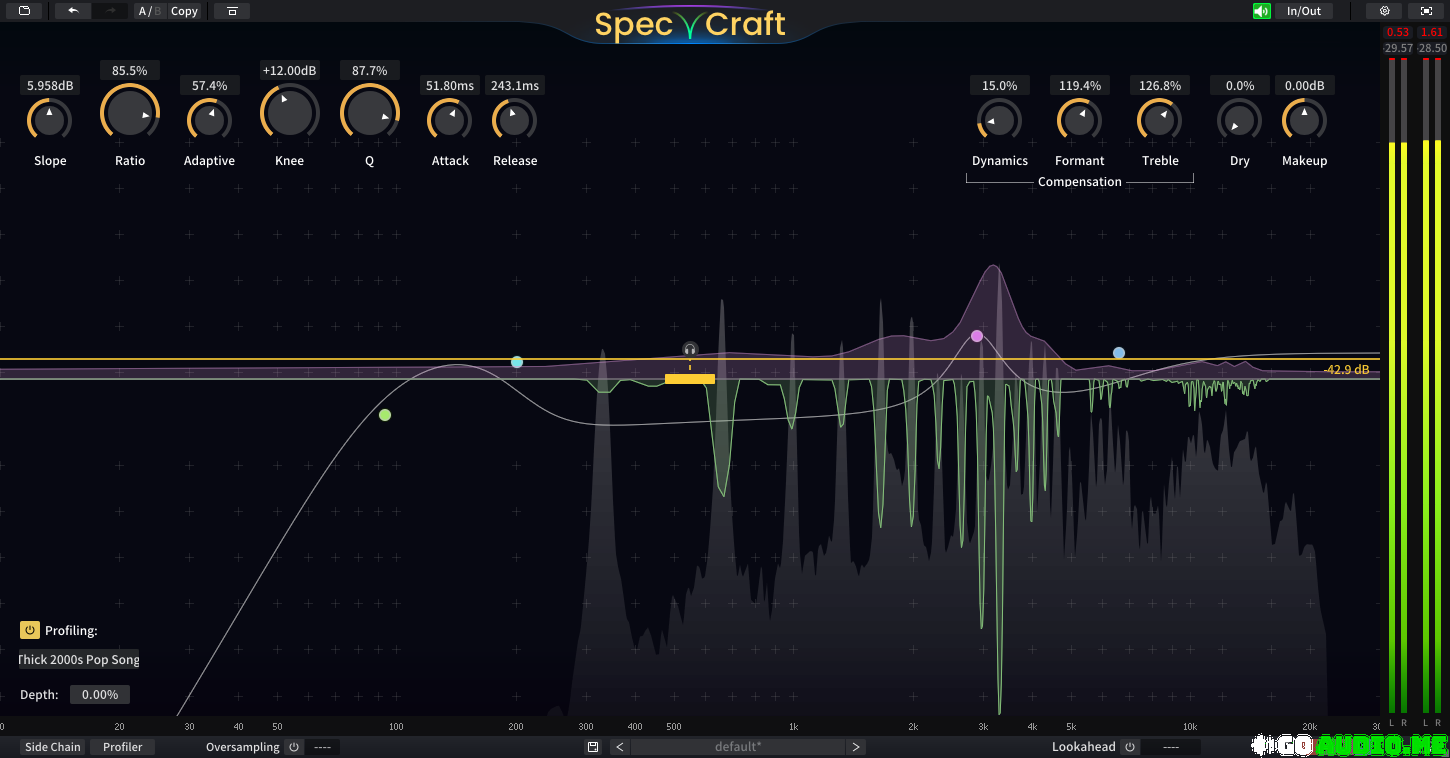Click the undo arrow icon
Screen dimensions: 1450x758
[x=73, y=11]
